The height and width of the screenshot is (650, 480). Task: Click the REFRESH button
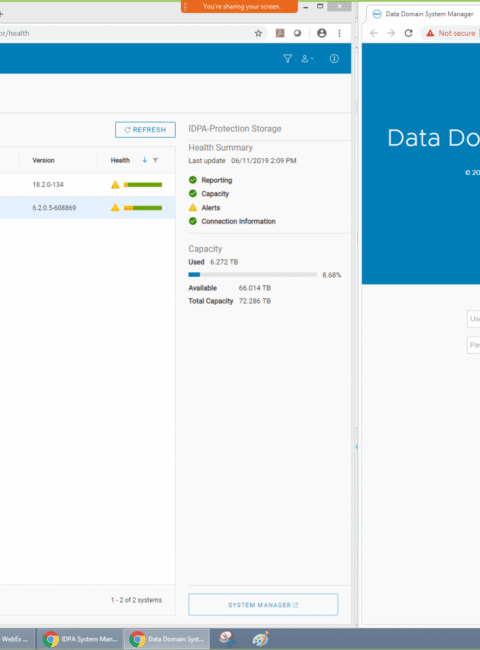pos(145,130)
